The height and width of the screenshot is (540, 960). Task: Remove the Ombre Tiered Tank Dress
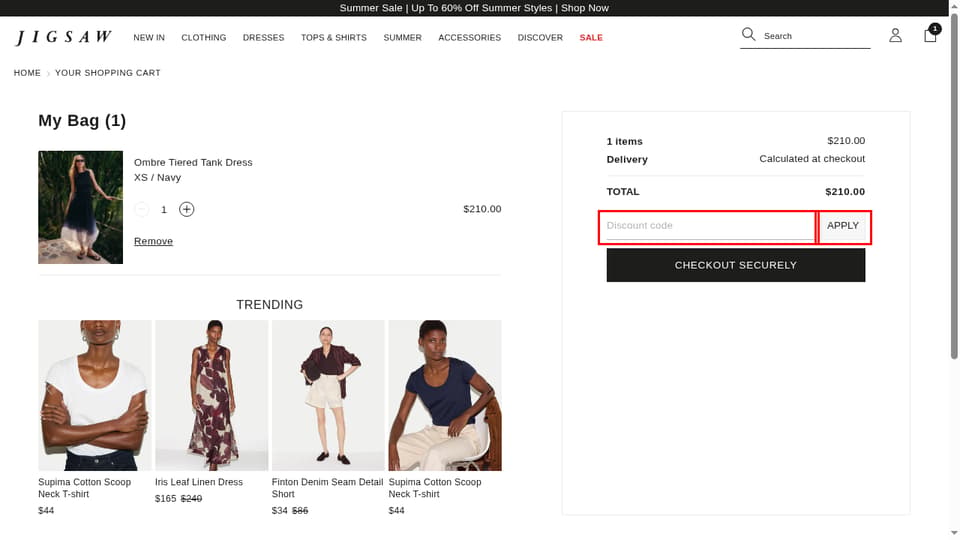coord(153,241)
